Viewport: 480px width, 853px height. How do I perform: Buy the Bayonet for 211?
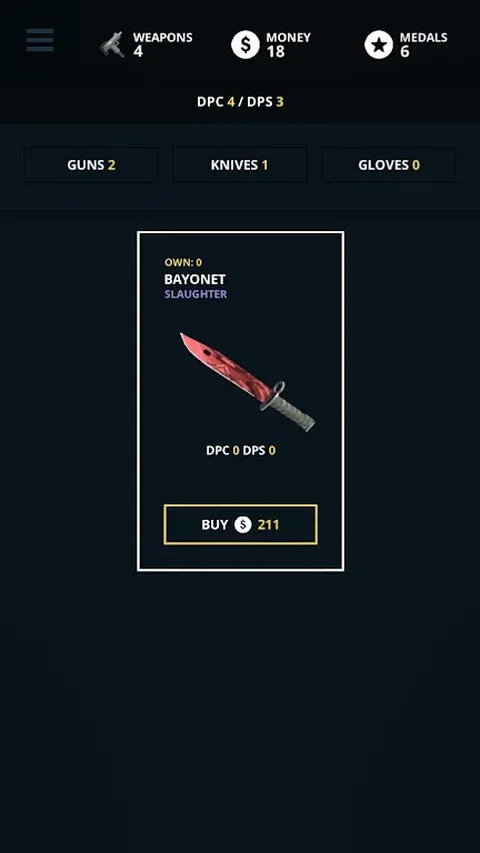coord(241,524)
